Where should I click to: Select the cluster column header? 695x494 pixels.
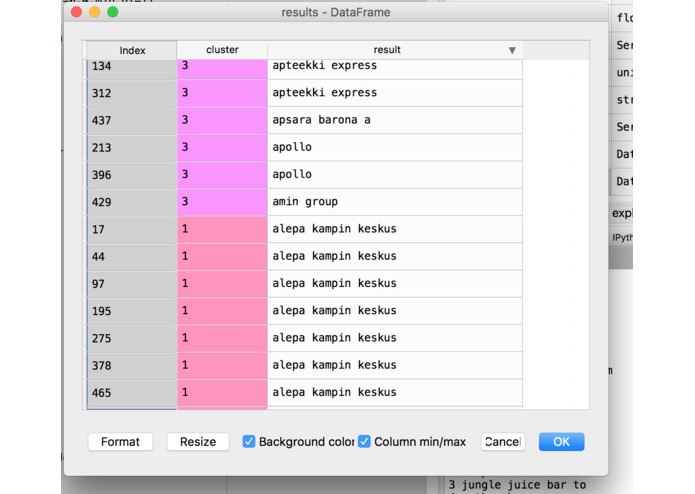pos(222,50)
